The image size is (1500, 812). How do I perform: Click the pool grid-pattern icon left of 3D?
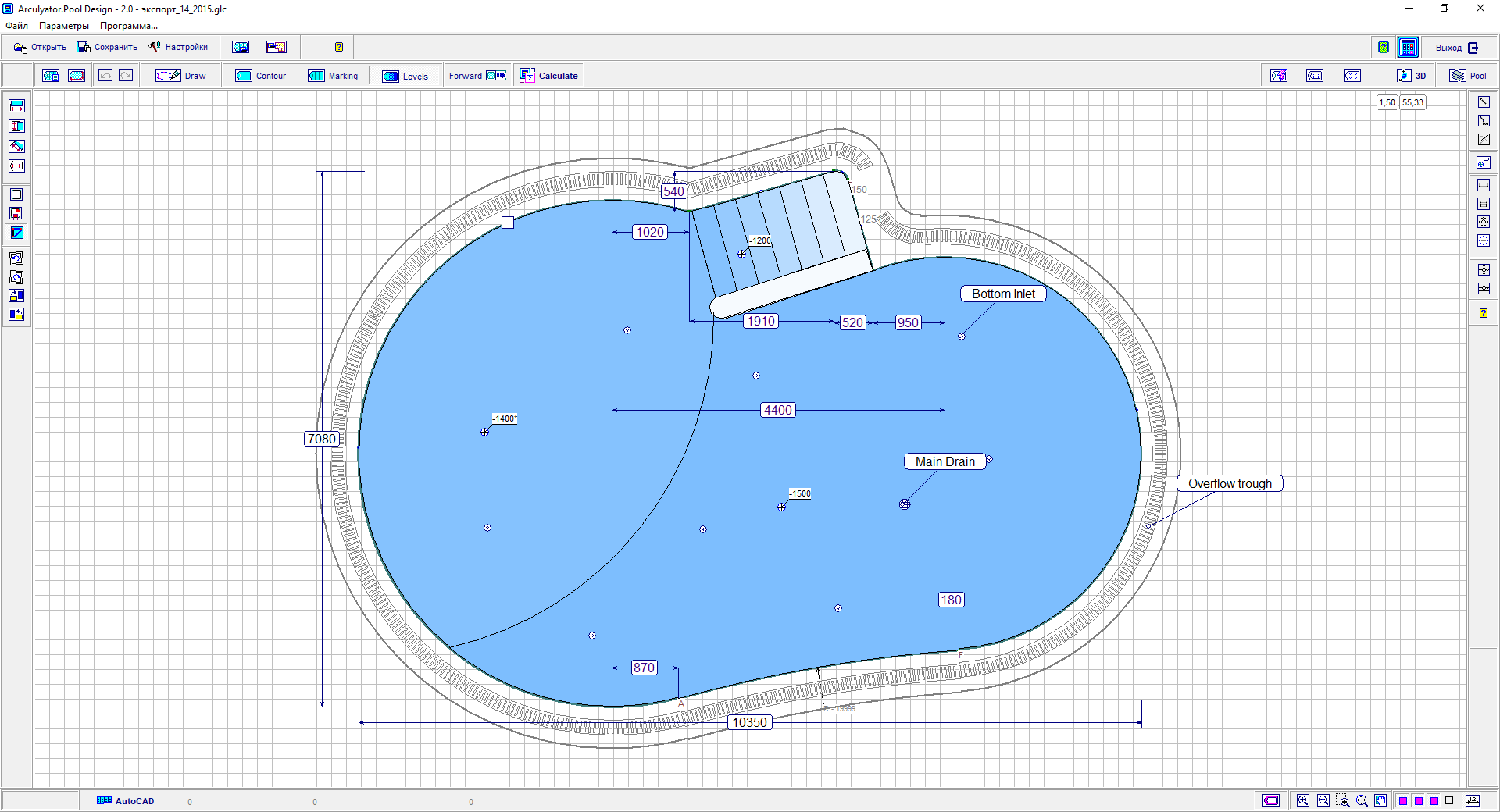click(x=1316, y=76)
